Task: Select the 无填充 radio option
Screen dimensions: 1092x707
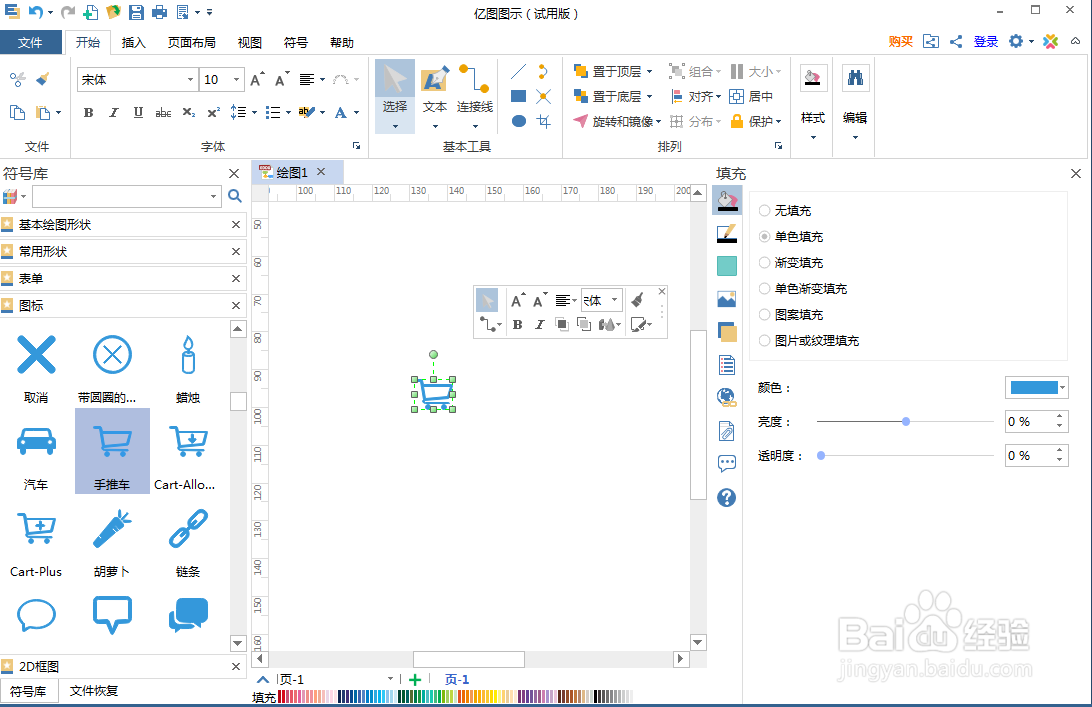Action: click(766, 210)
